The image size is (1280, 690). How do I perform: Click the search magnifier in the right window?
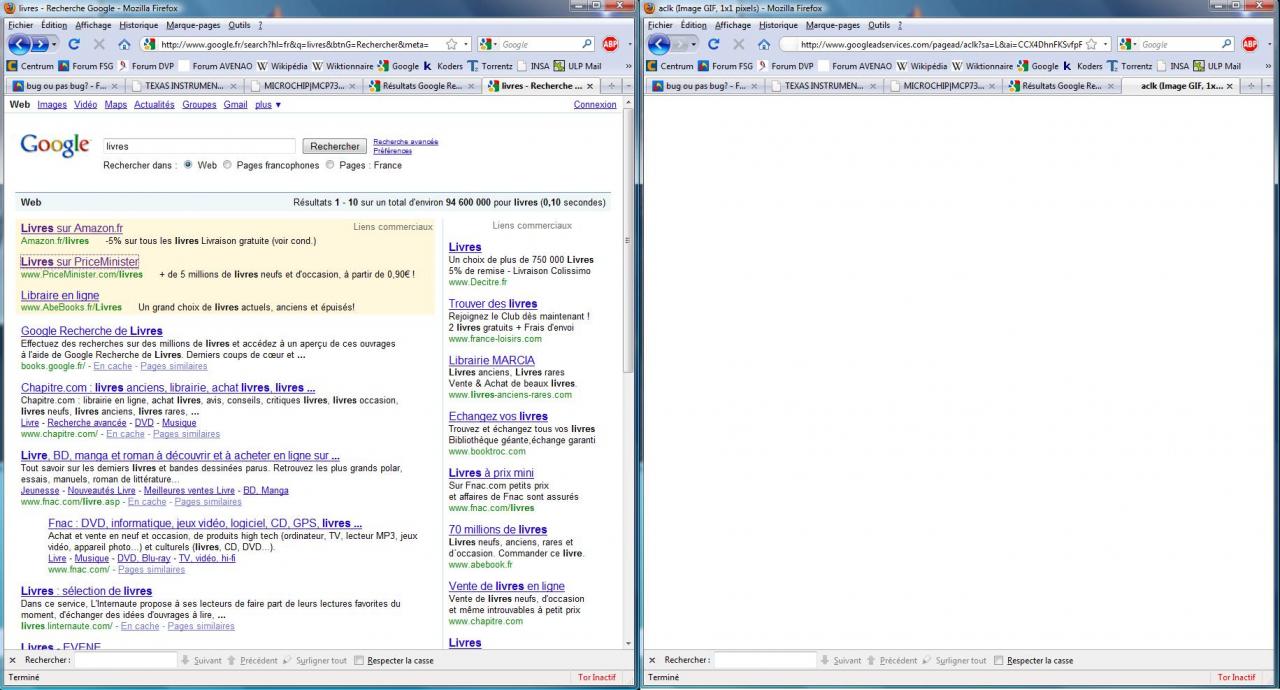click(x=1227, y=44)
